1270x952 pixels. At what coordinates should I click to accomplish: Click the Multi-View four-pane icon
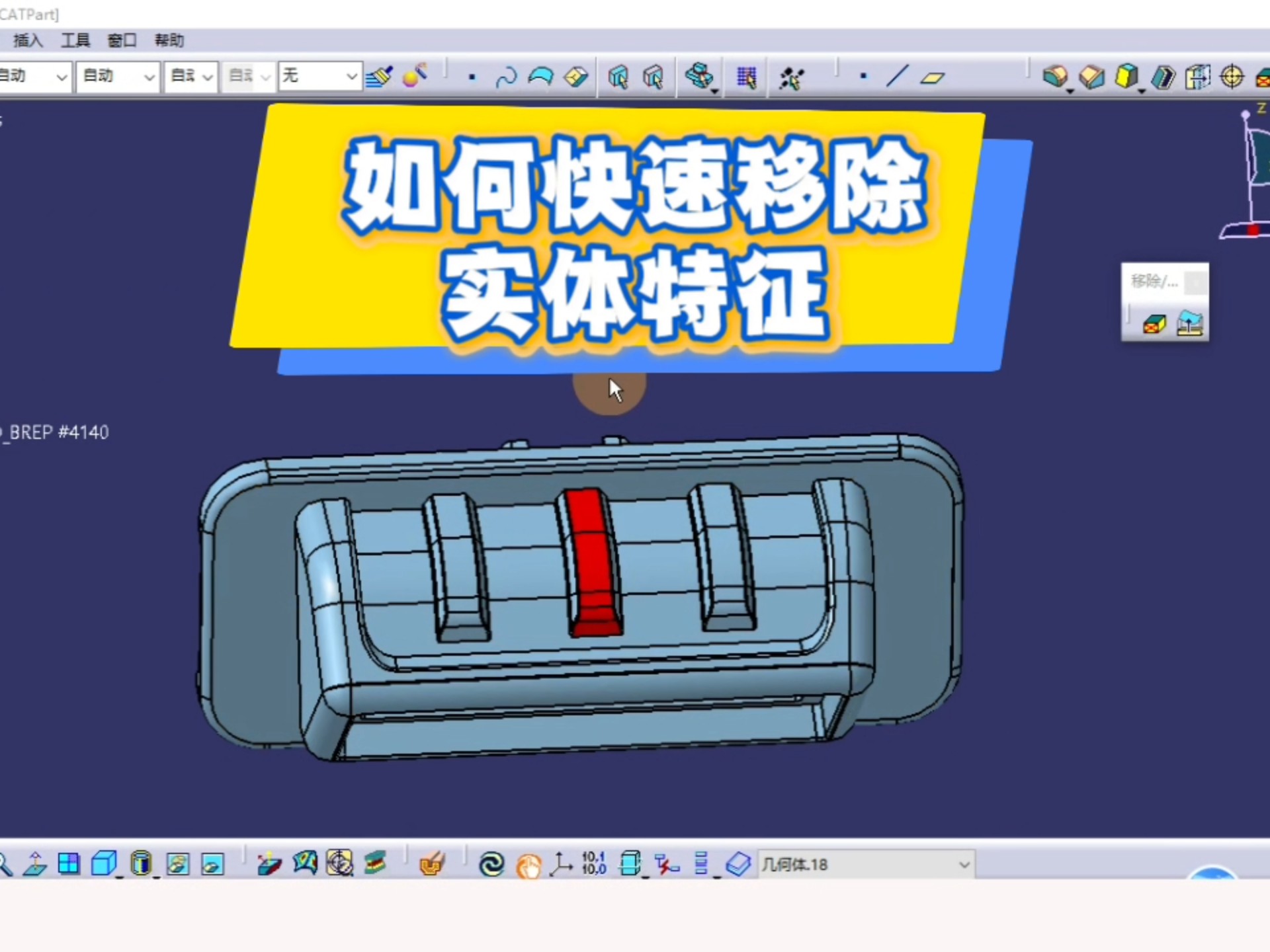[69, 863]
